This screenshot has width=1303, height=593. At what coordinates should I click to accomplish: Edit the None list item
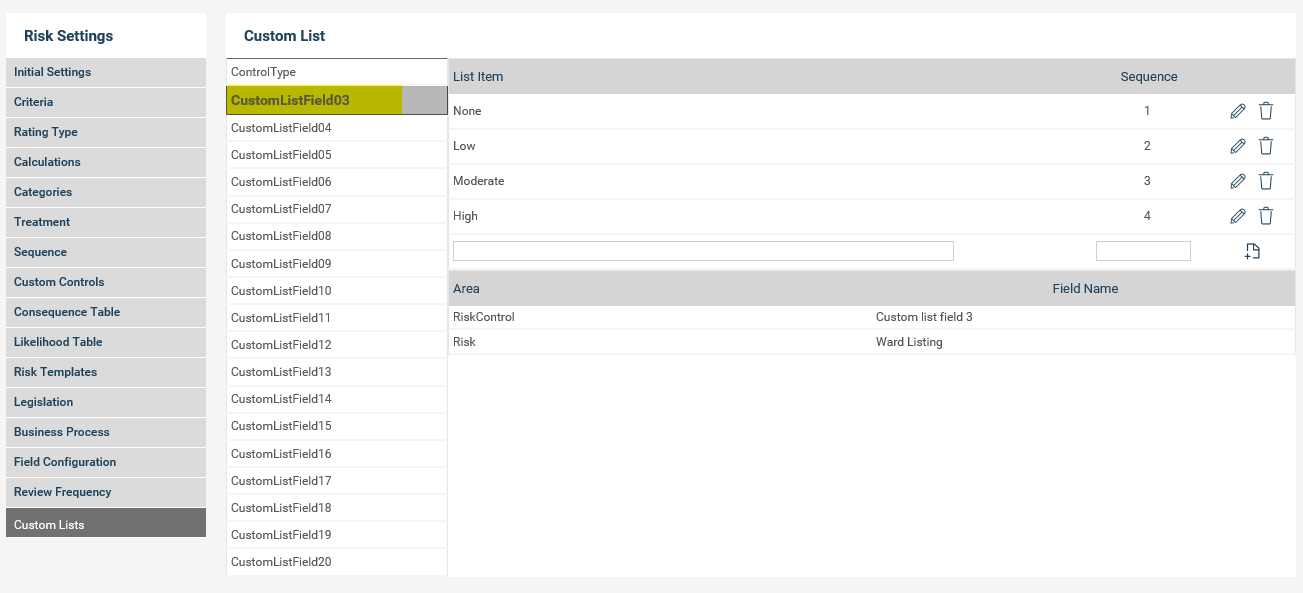tap(1237, 112)
